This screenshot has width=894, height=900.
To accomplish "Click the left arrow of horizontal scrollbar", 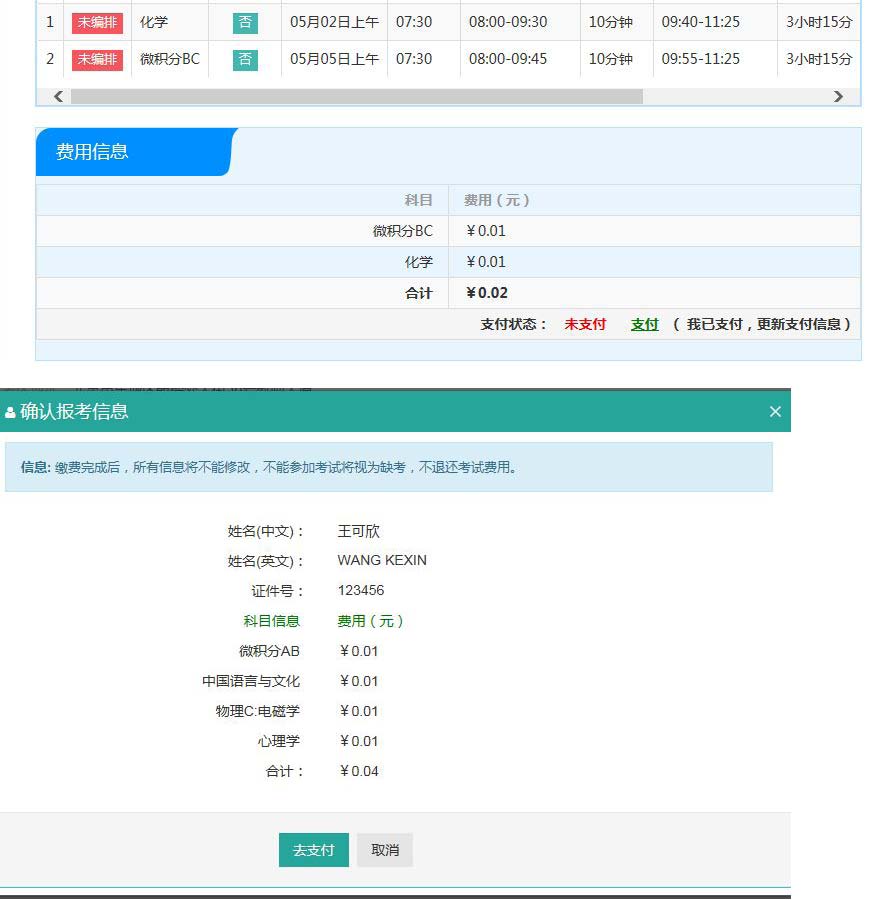I will (x=58, y=97).
